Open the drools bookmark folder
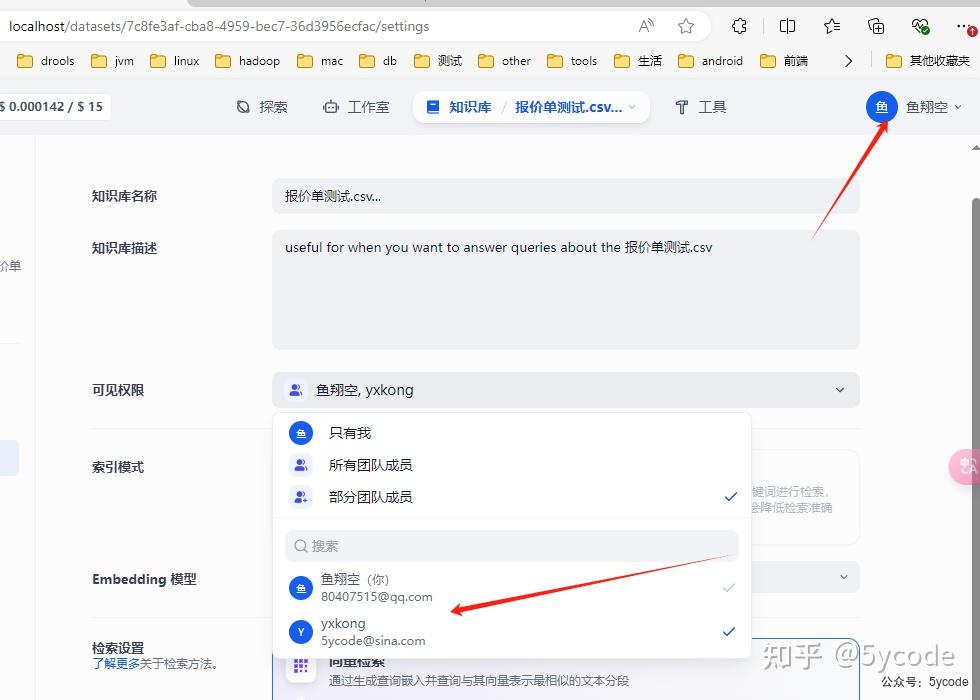 [x=46, y=61]
